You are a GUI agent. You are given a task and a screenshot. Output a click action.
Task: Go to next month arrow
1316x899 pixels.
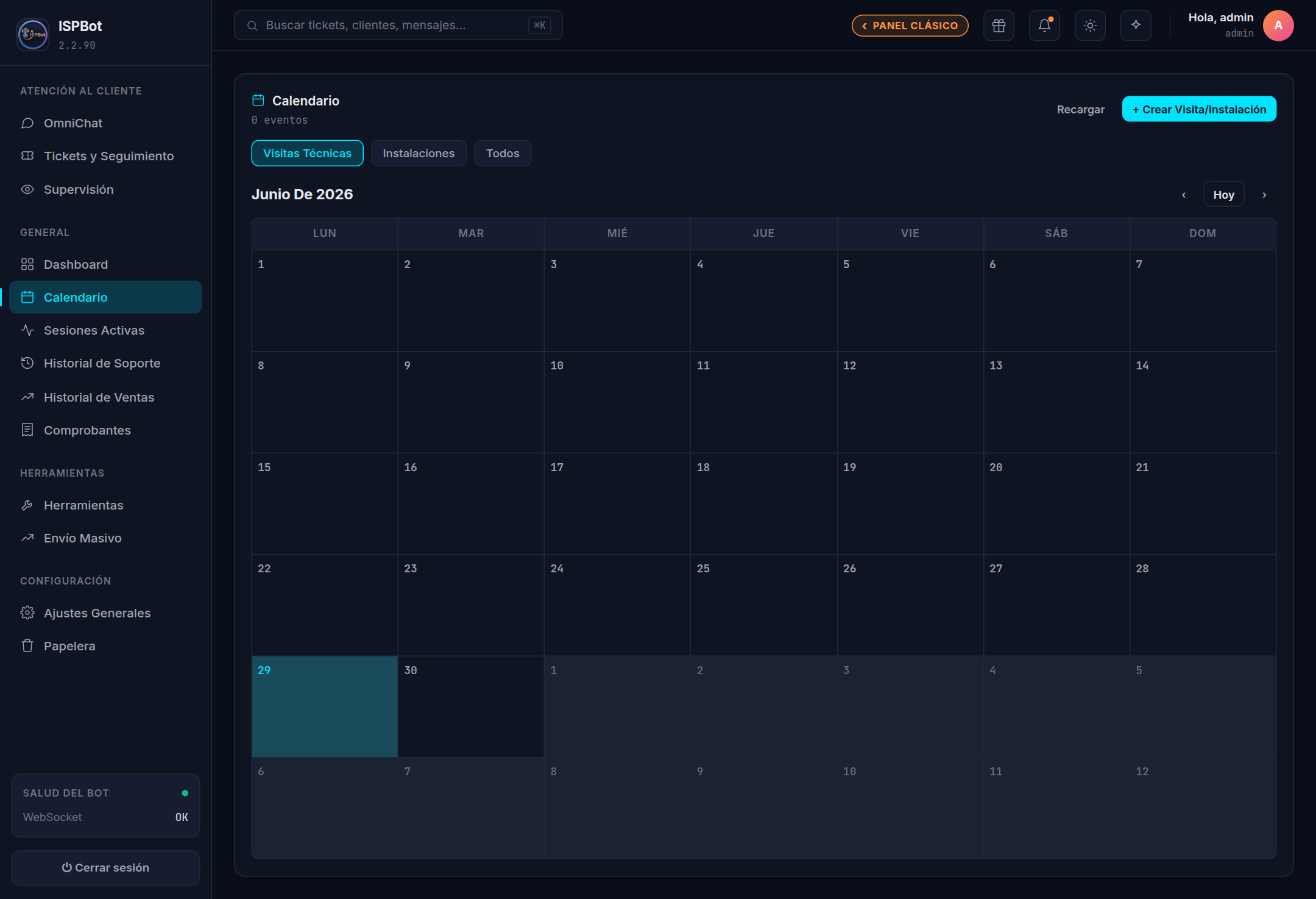tap(1264, 195)
